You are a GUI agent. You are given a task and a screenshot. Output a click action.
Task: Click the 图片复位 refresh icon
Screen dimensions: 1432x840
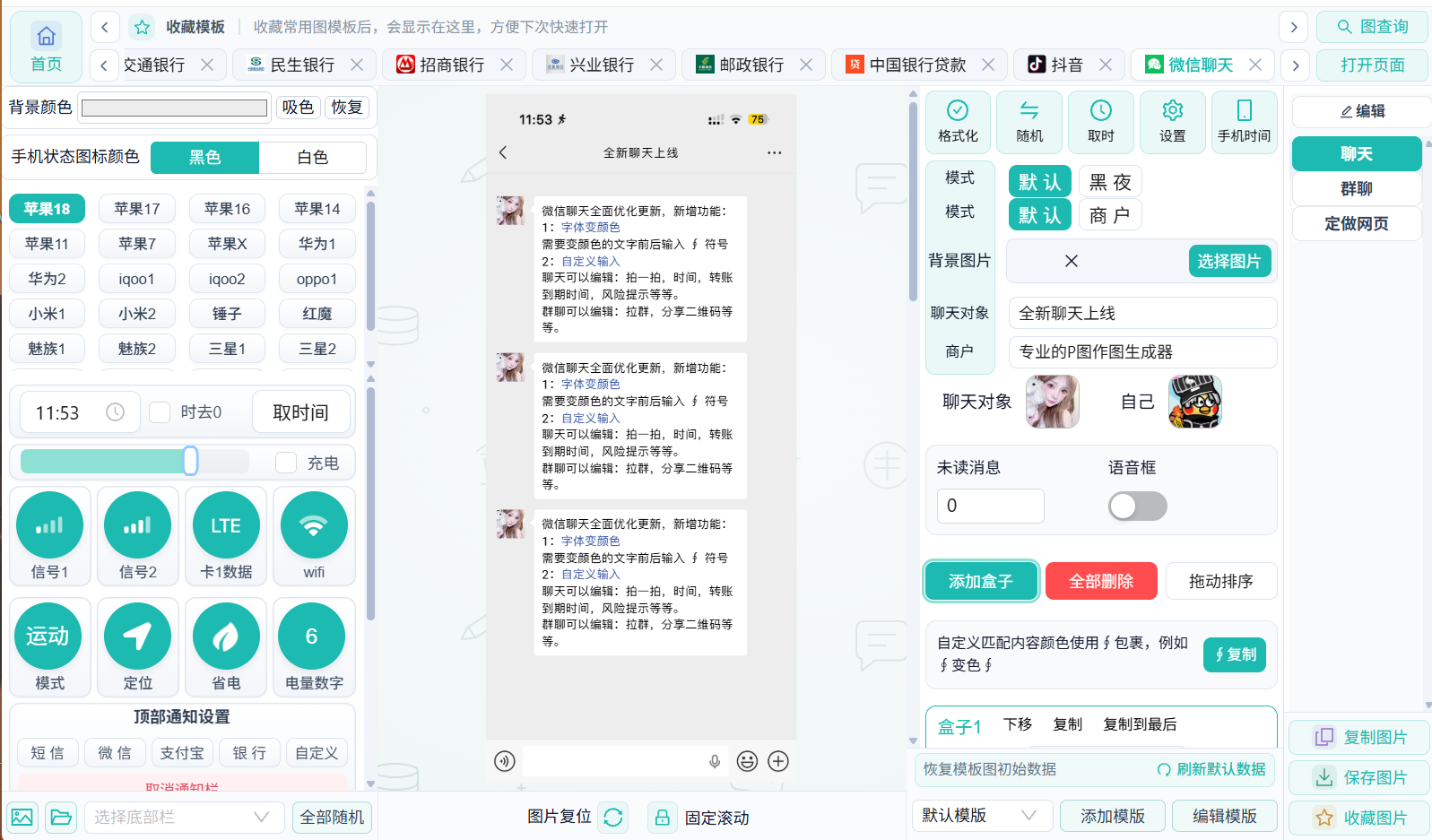tap(613, 818)
